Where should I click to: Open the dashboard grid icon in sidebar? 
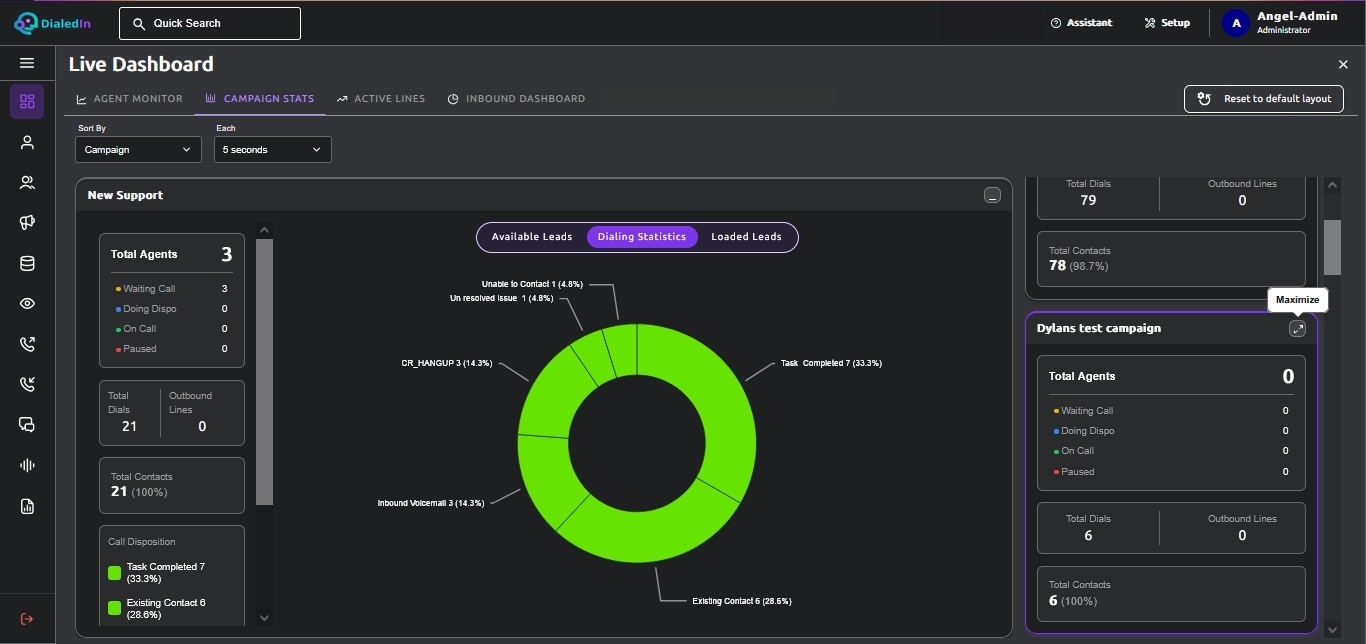(x=27, y=101)
